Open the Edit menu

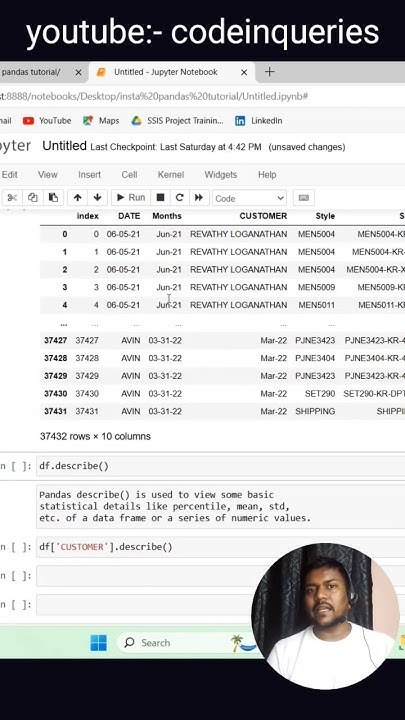pyautogui.click(x=10, y=174)
